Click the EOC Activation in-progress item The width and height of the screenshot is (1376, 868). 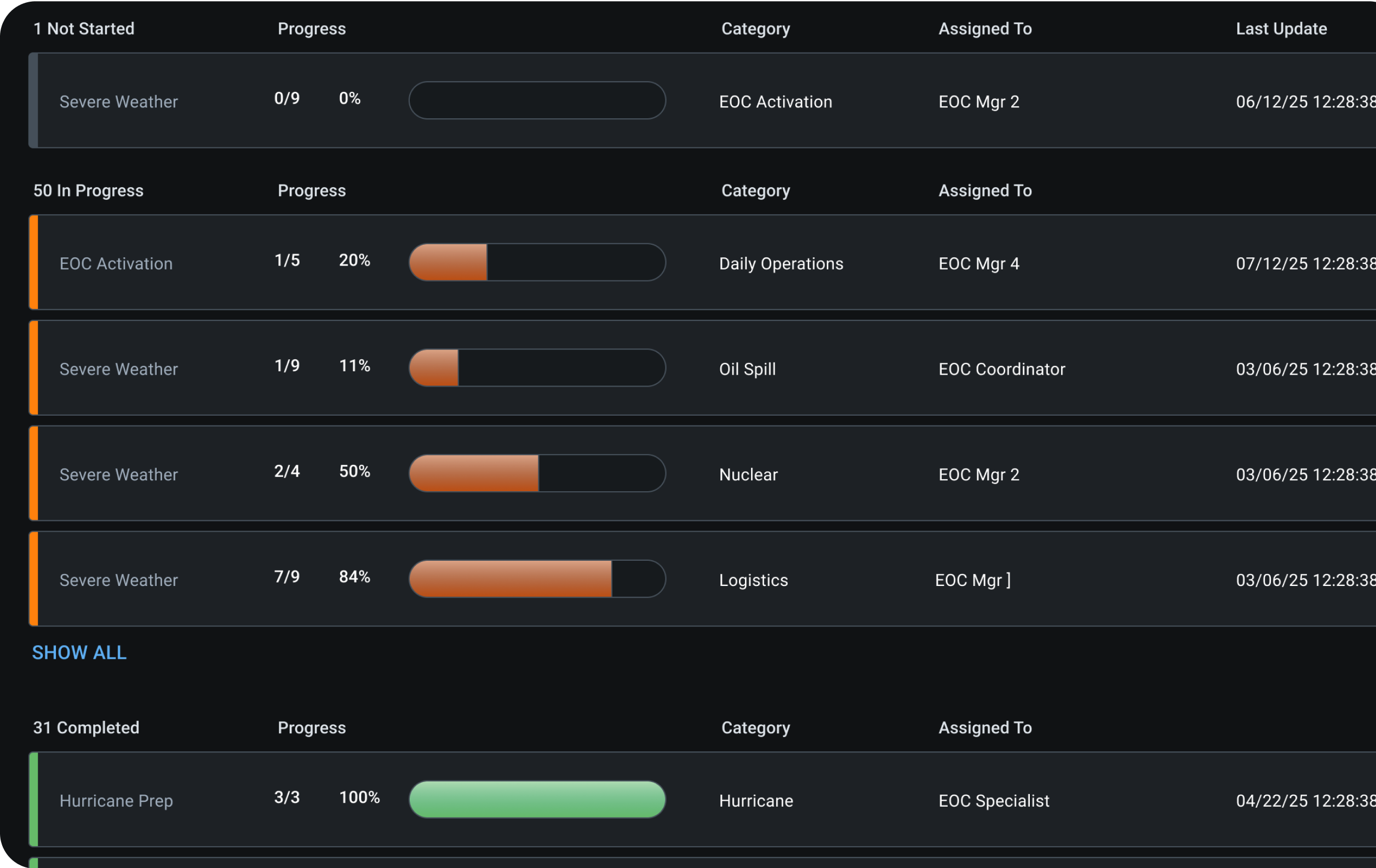tap(116, 263)
